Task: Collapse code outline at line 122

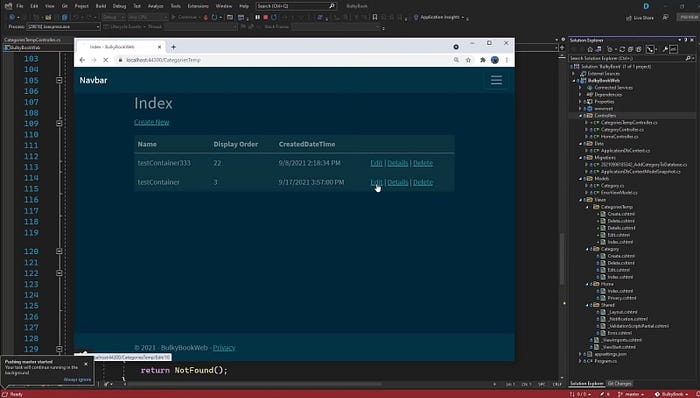Action: click(x=59, y=273)
